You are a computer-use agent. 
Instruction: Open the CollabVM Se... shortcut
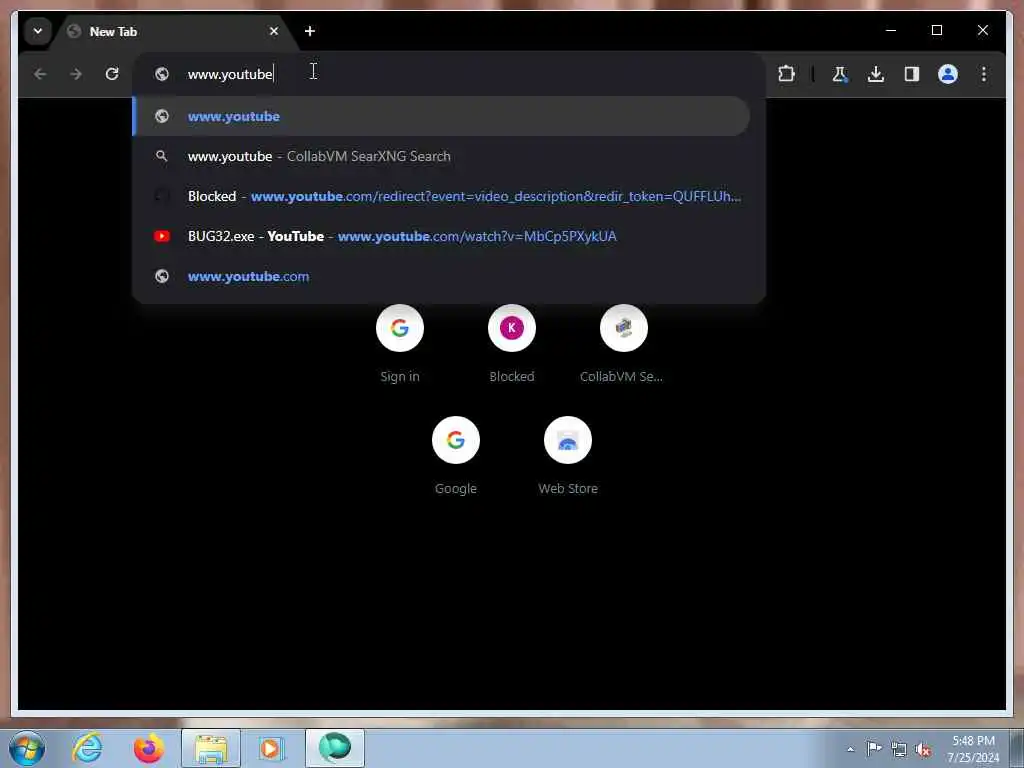point(624,344)
